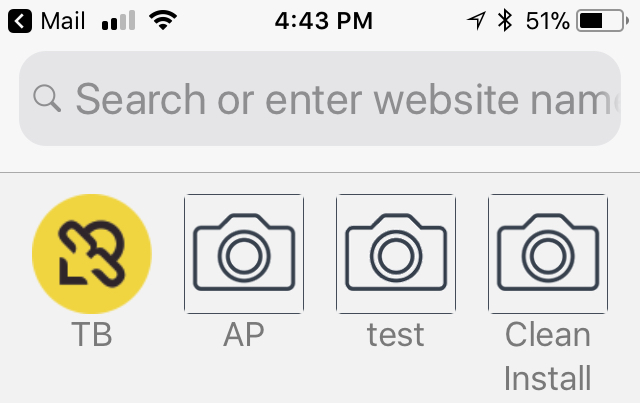Return to the Mail app label

(63, 20)
